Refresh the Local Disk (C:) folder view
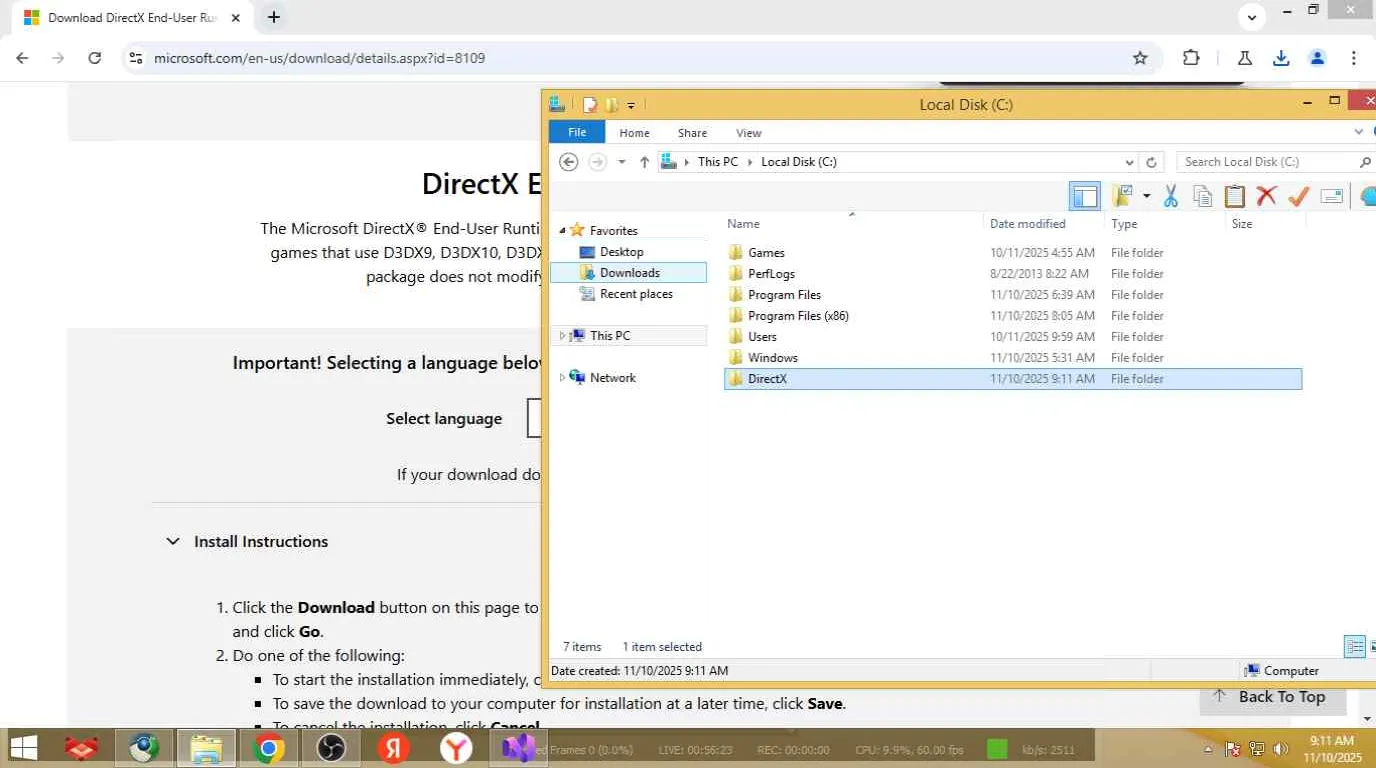The image size is (1376, 768). [x=1151, y=162]
